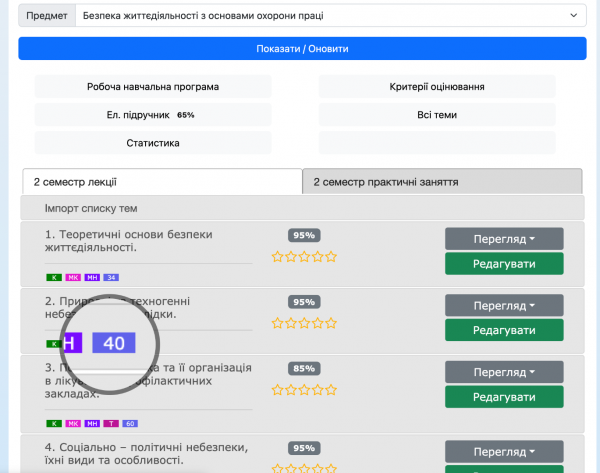Image resolution: width=600 pixels, height=473 pixels.
Task: Open Критерії оцінювання
Action: tap(437, 87)
